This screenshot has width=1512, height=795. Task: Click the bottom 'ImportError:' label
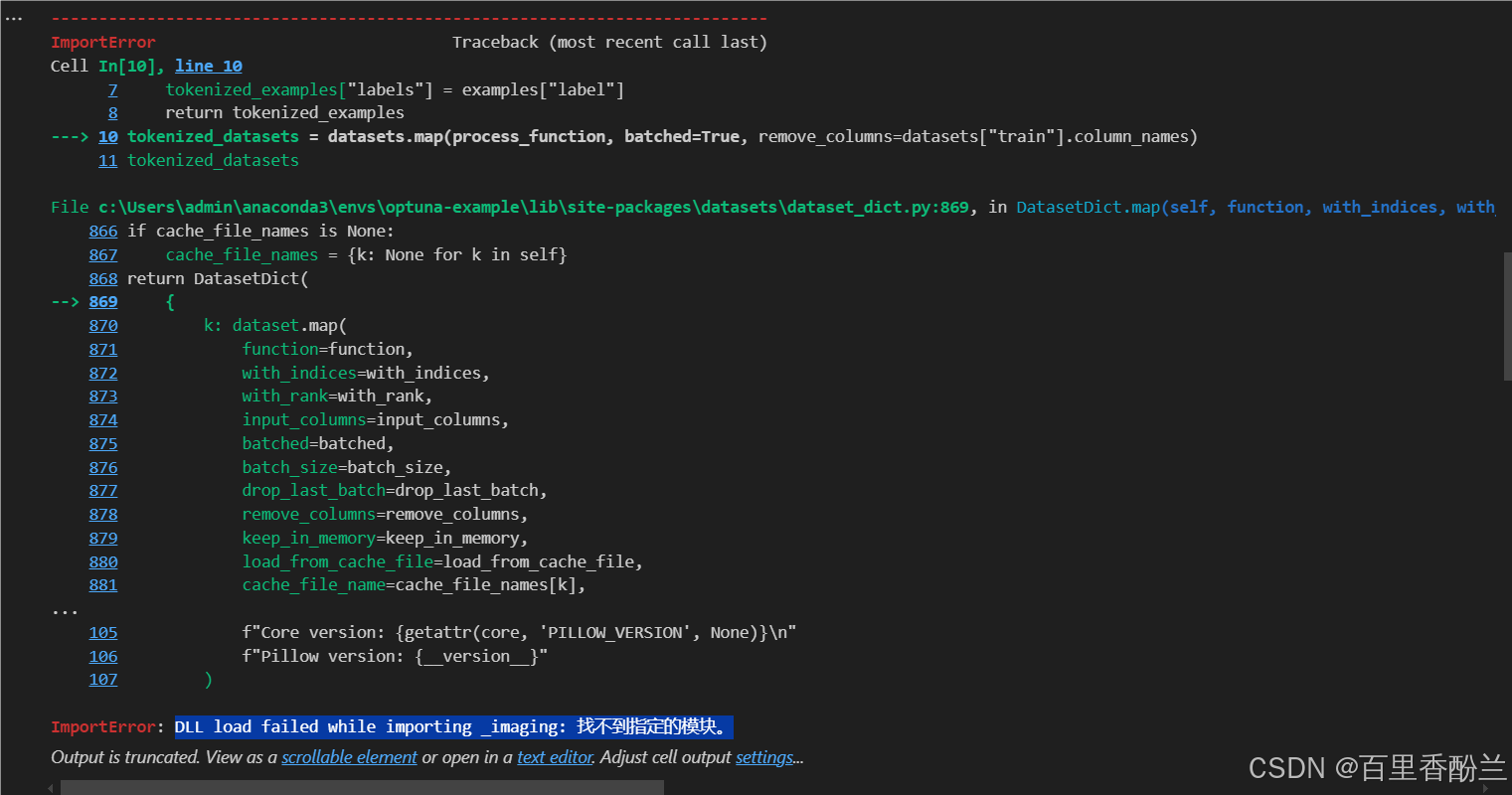(107, 727)
